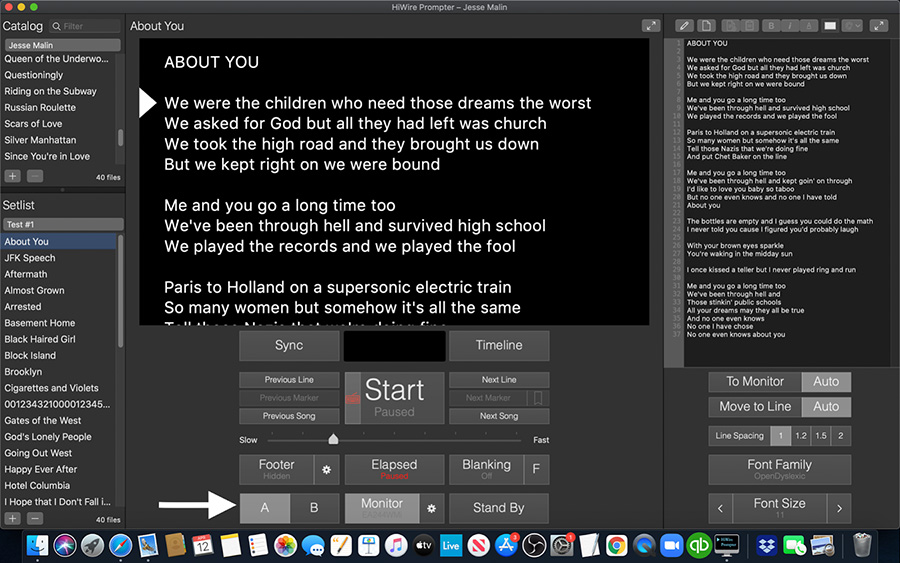Select the pencil edit tool

coord(684,26)
